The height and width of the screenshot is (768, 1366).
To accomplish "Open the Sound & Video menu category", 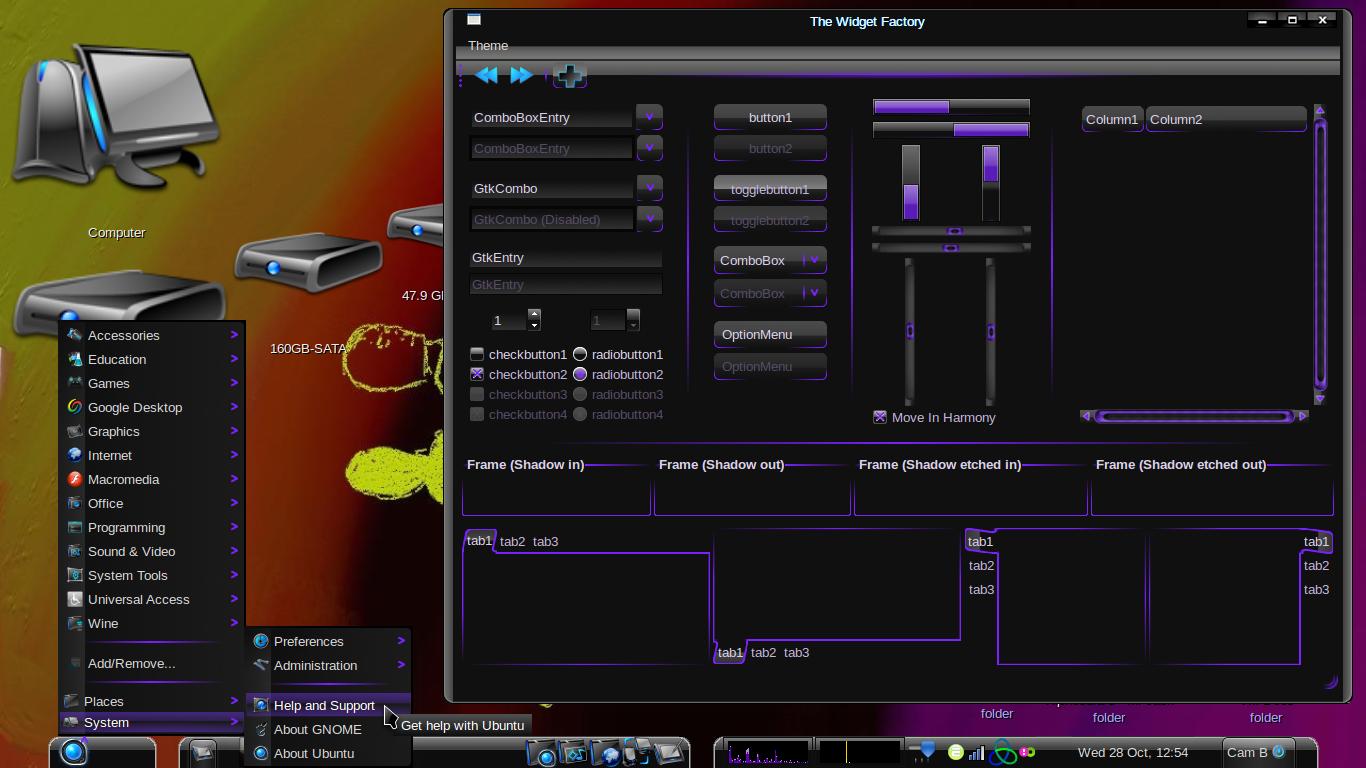I will 152,551.
